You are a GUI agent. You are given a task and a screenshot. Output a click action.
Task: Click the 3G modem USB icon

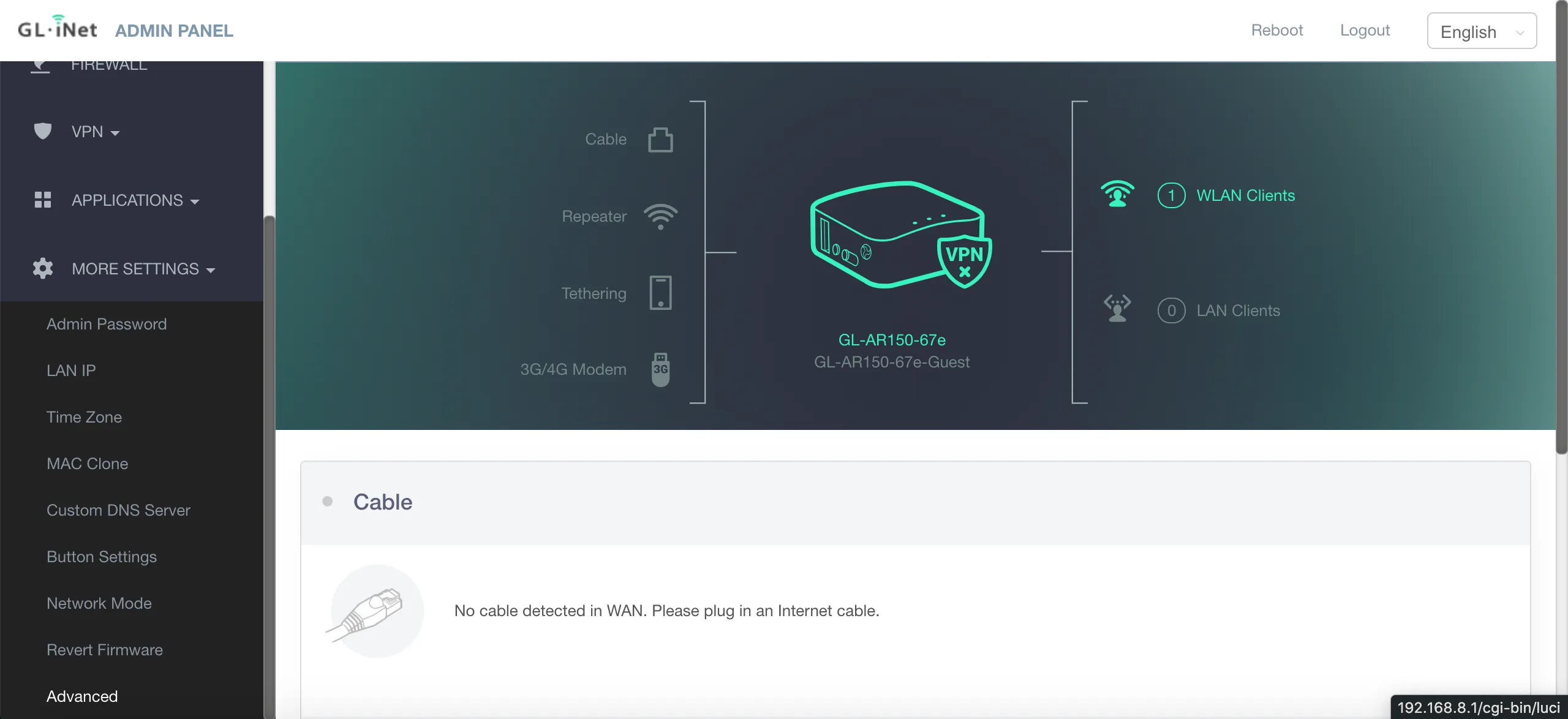660,369
